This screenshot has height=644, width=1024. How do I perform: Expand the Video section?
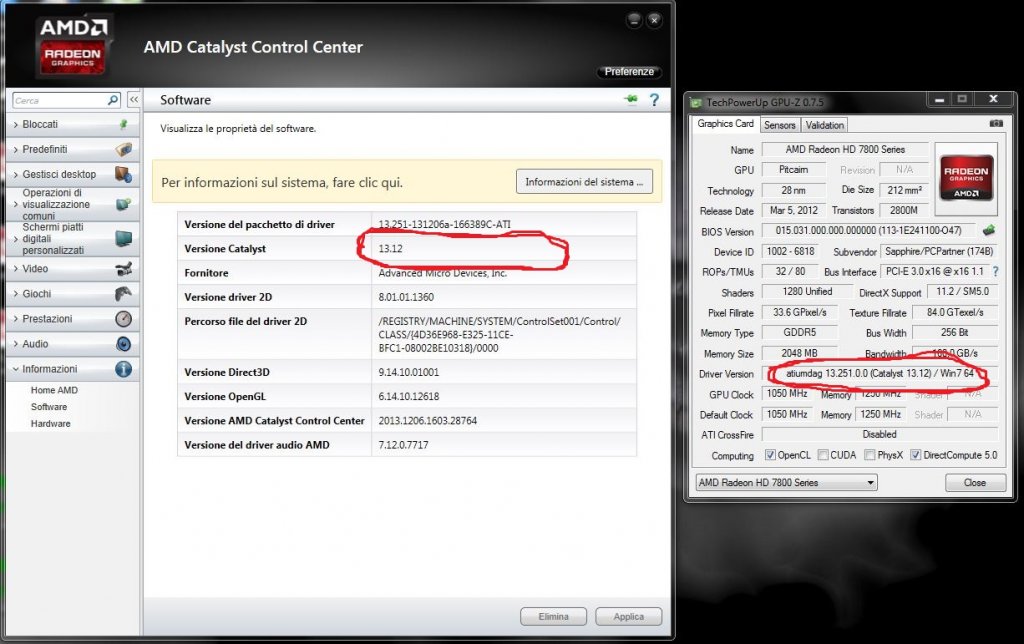pyautogui.click(x=16, y=268)
